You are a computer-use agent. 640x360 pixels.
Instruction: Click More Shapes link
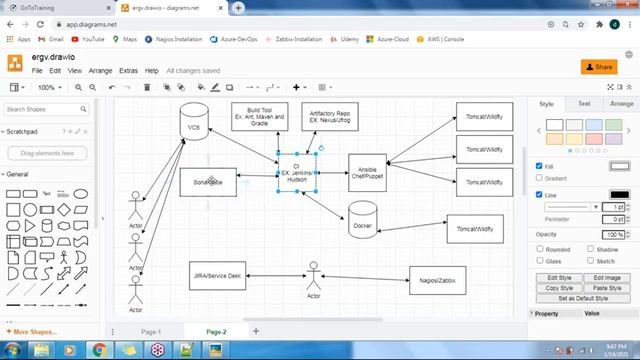(31, 332)
